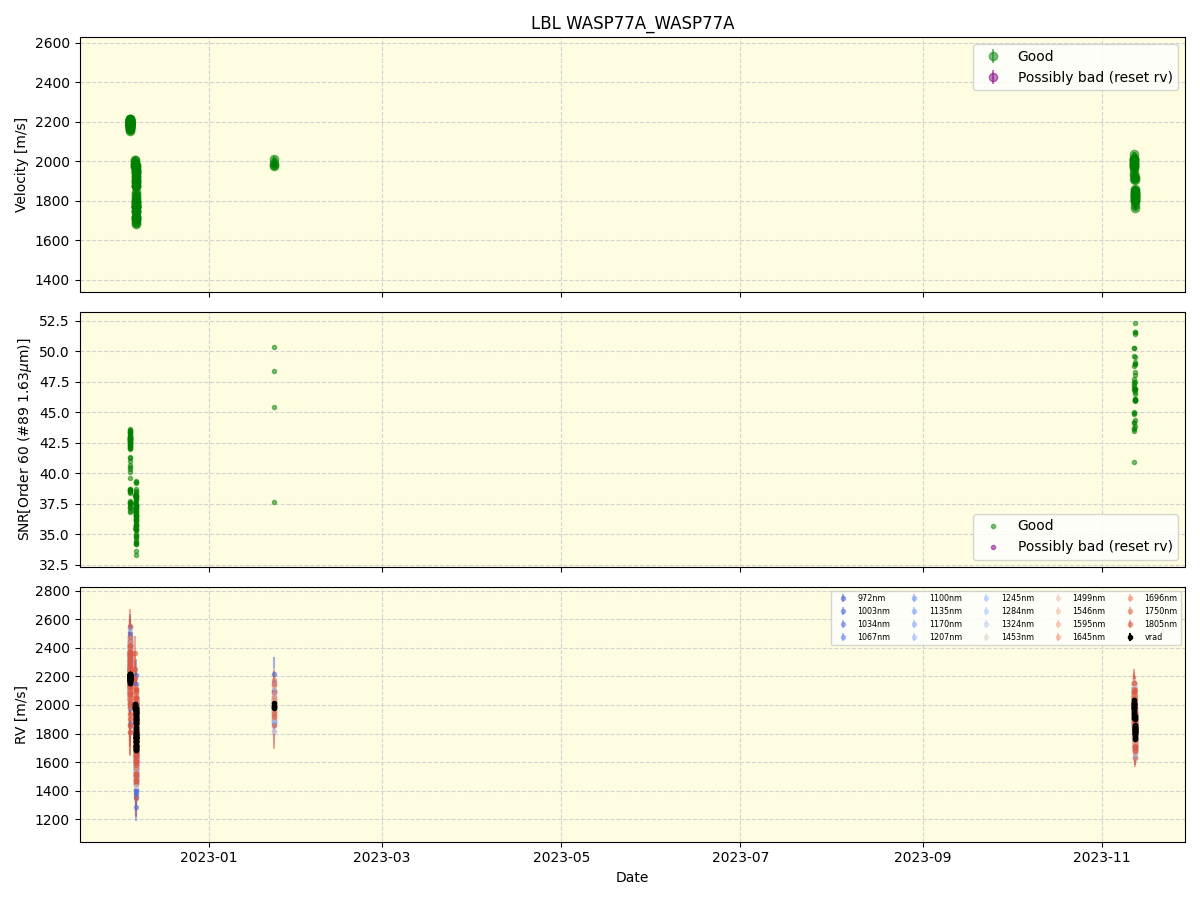This screenshot has width=1200, height=900.
Task: Click the black vrad marker in RV legend
Action: pos(1130,637)
